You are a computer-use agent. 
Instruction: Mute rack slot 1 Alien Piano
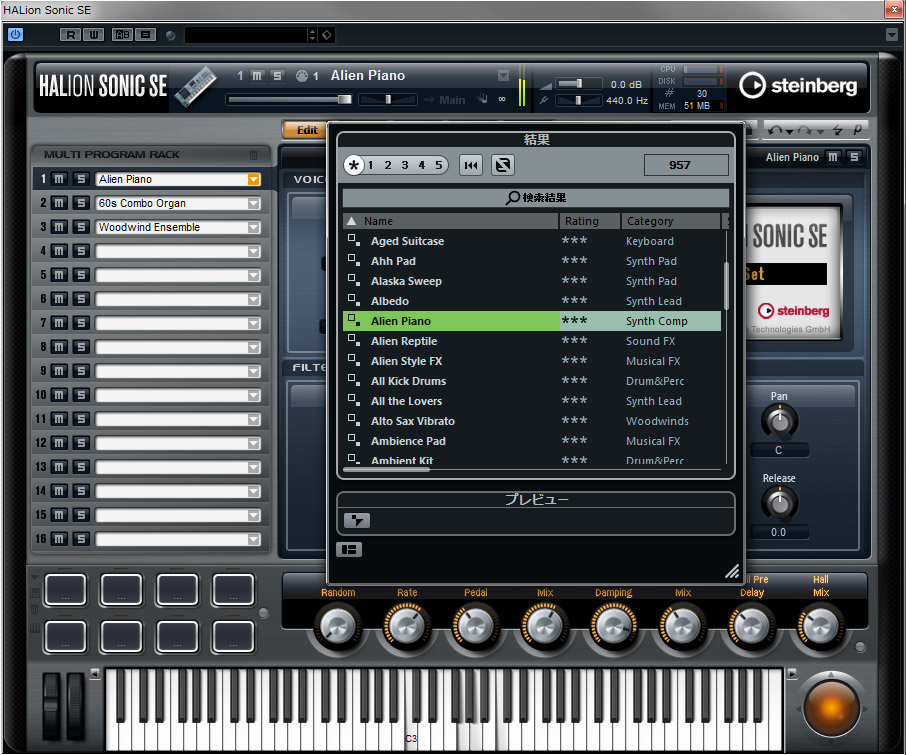click(59, 180)
